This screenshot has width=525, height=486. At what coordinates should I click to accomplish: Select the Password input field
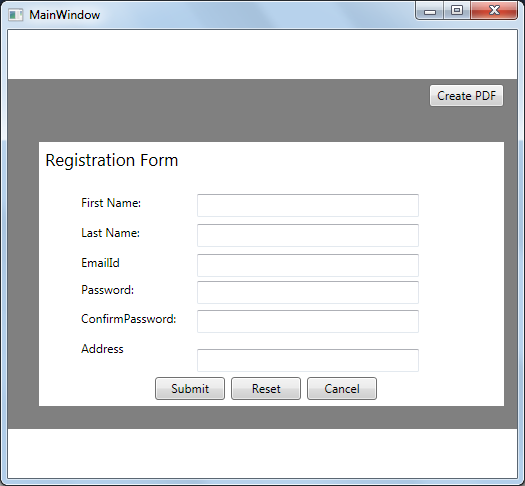click(308, 293)
